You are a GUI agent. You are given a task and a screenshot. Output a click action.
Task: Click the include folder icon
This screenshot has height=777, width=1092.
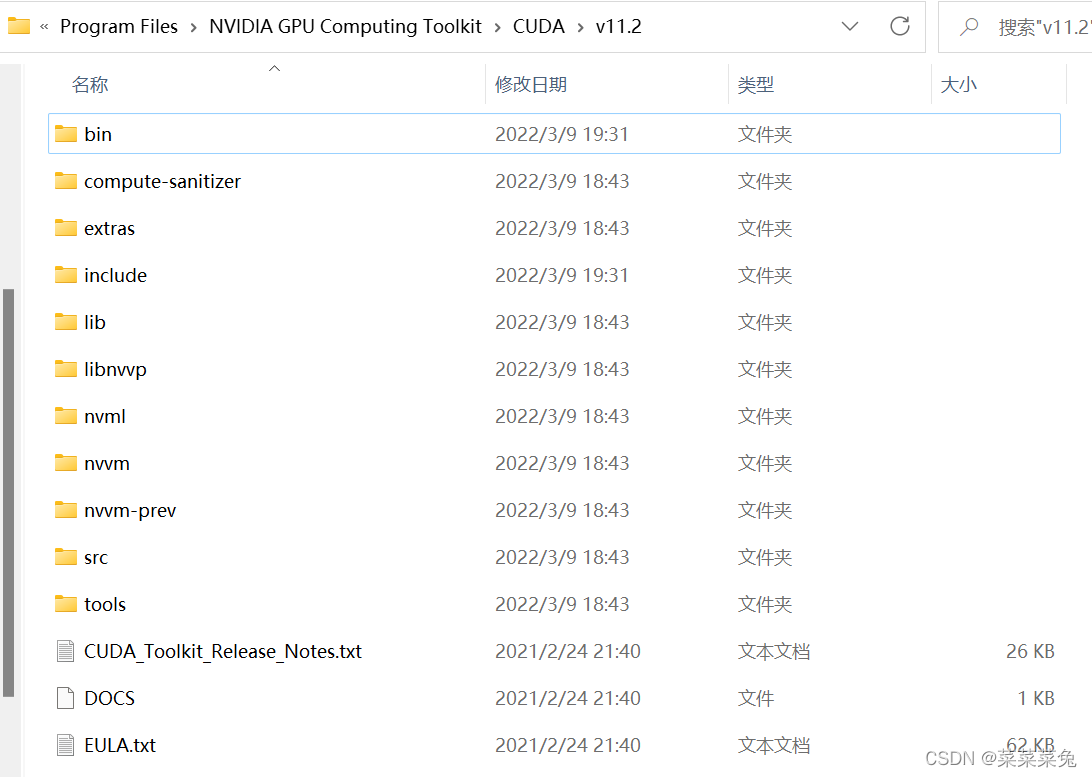65,275
